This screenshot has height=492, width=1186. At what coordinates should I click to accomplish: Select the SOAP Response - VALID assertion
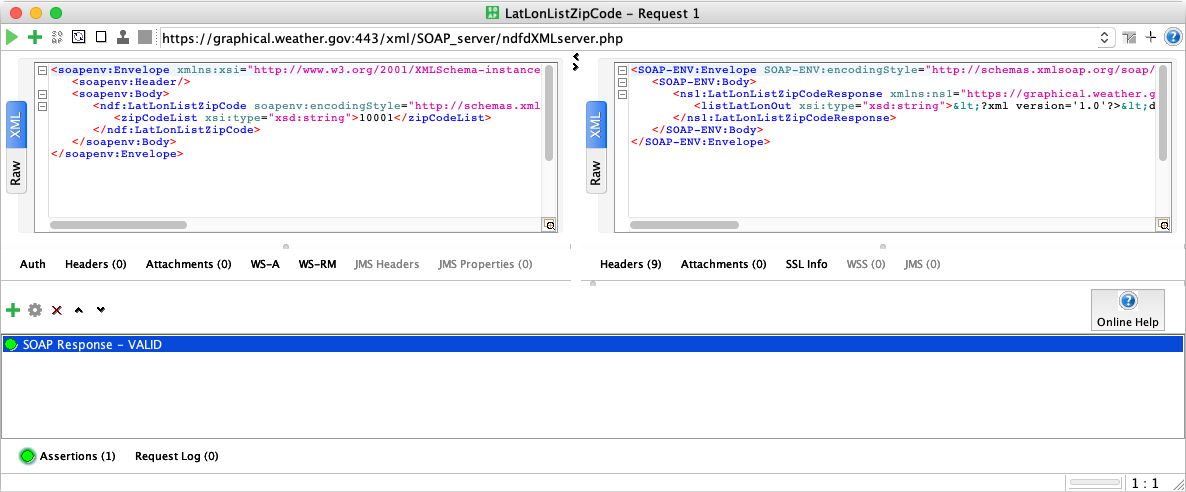coord(92,344)
